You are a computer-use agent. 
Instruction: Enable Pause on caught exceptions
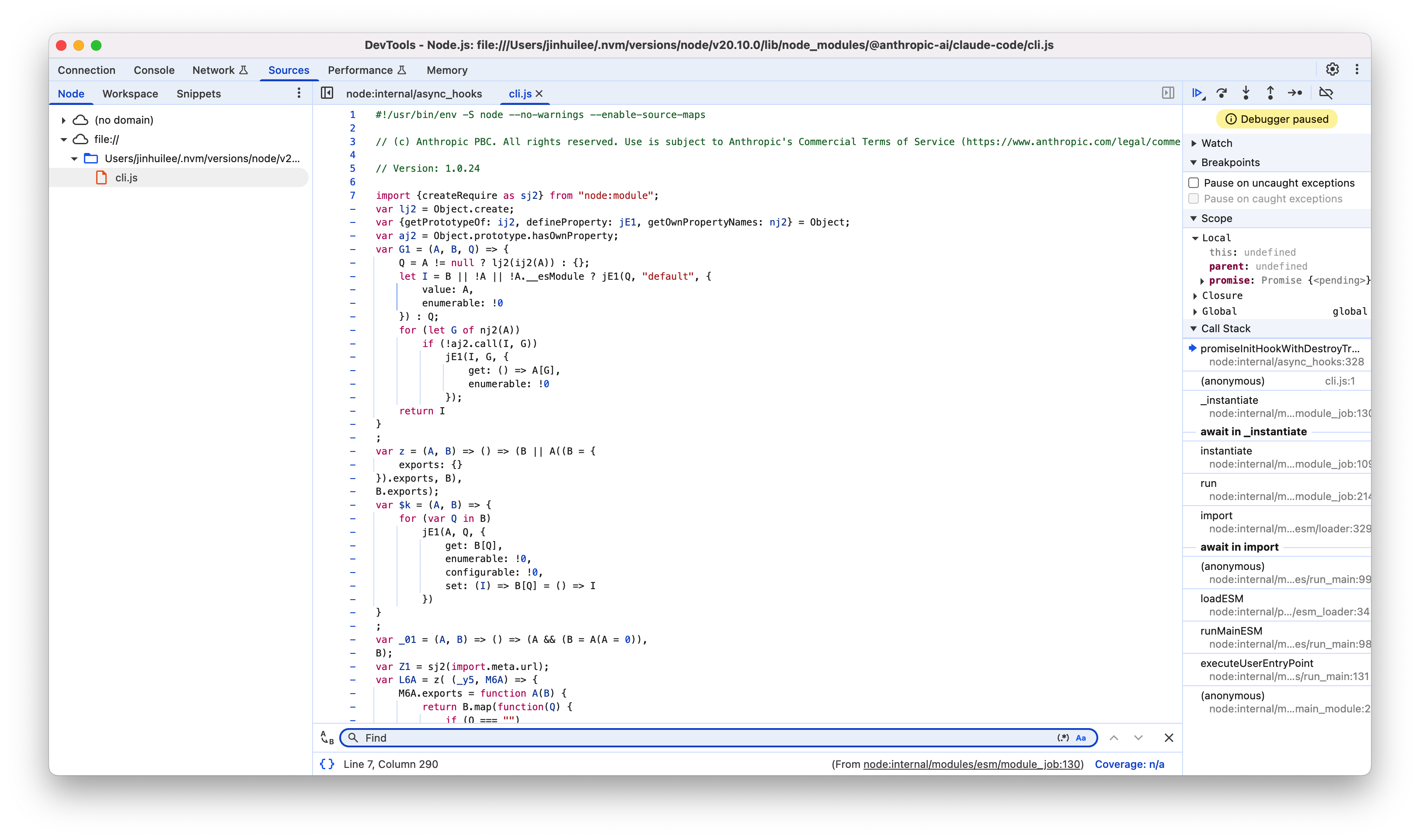(1194, 199)
